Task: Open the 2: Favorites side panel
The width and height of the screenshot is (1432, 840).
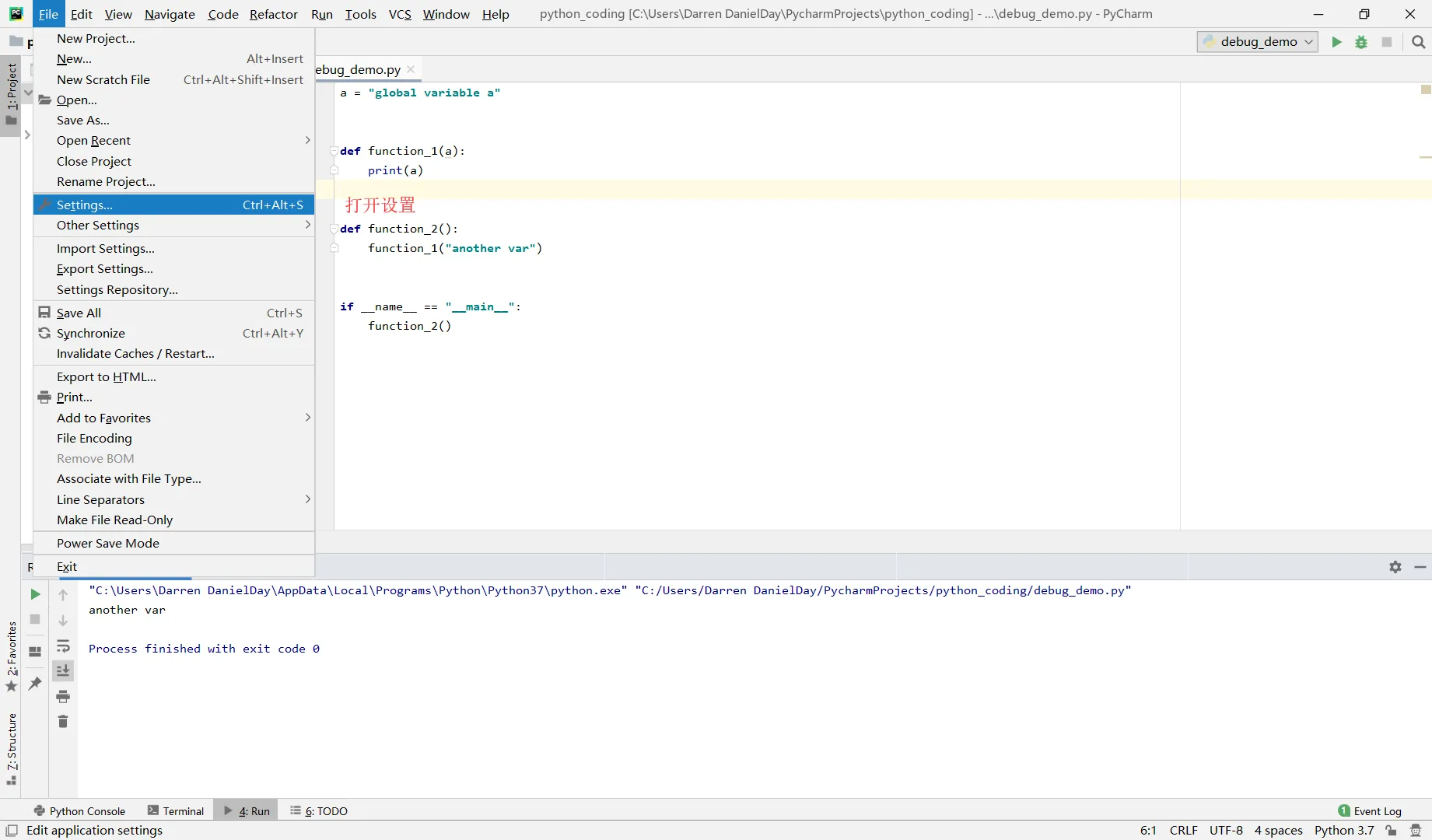Action: click(11, 656)
